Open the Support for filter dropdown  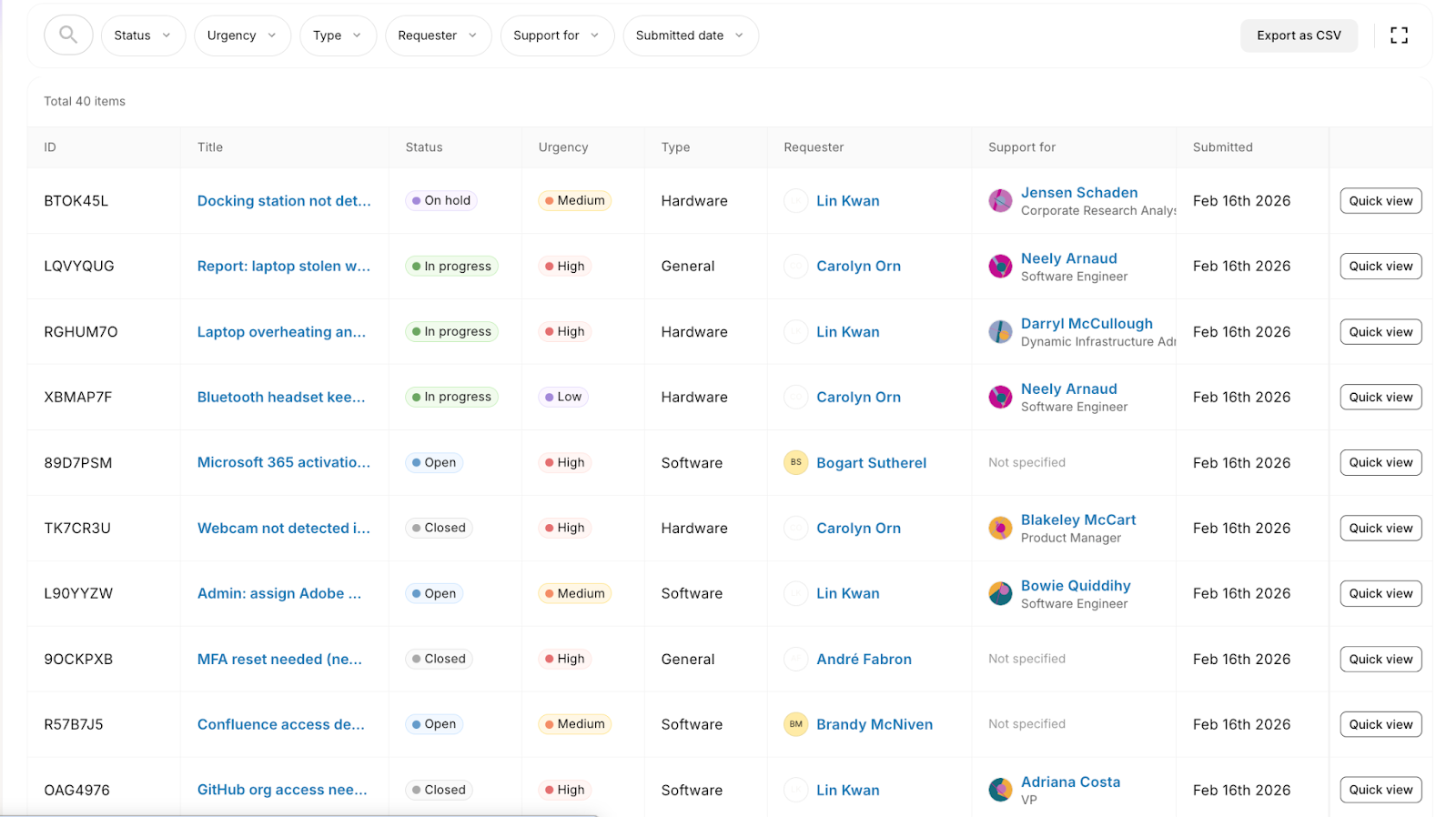[x=556, y=35]
